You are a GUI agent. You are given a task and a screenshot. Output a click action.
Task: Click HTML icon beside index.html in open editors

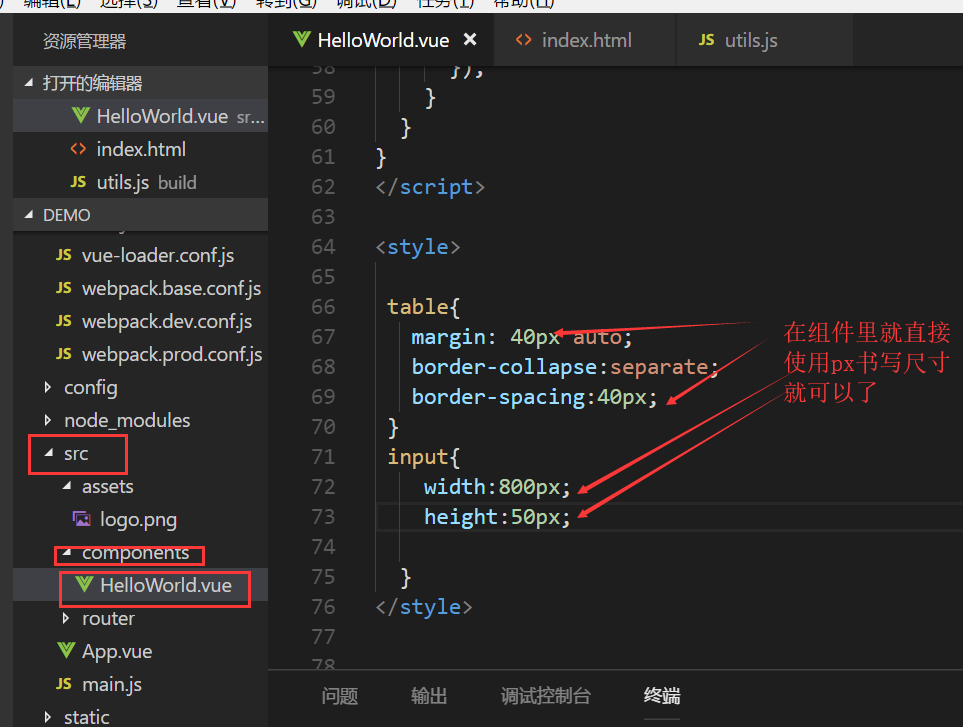pos(78,149)
